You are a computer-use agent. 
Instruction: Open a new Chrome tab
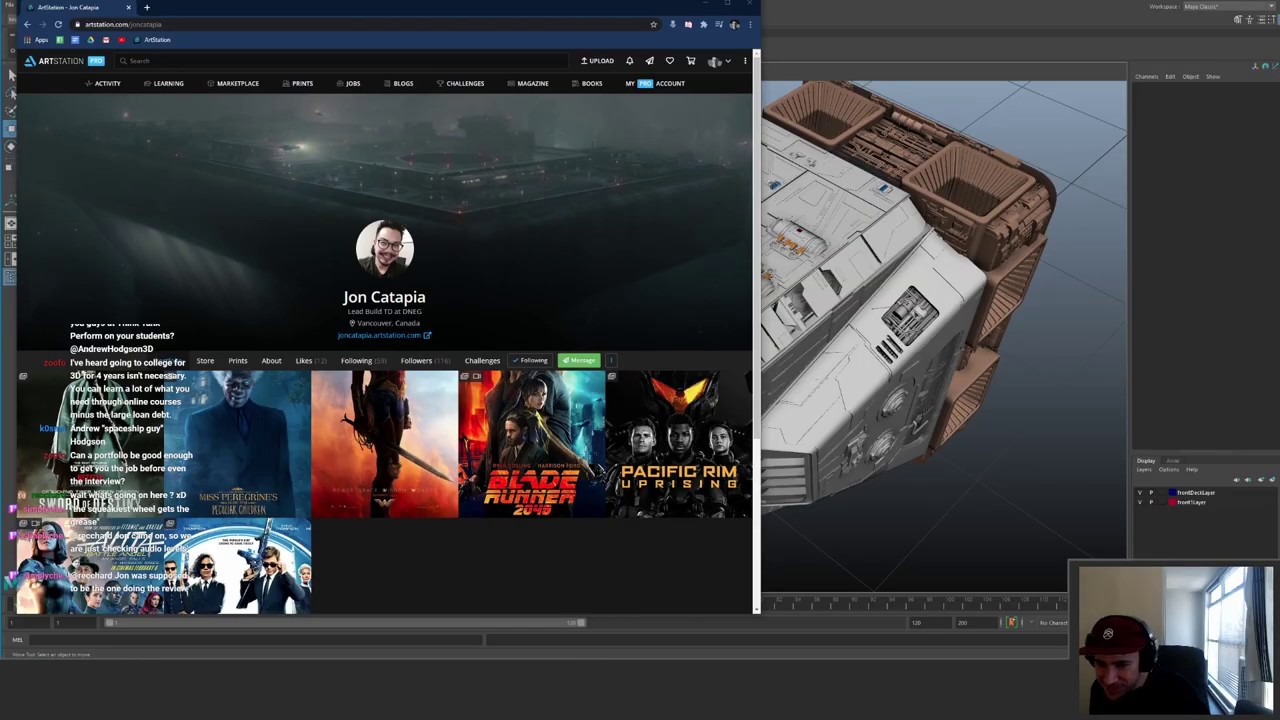coord(147,8)
